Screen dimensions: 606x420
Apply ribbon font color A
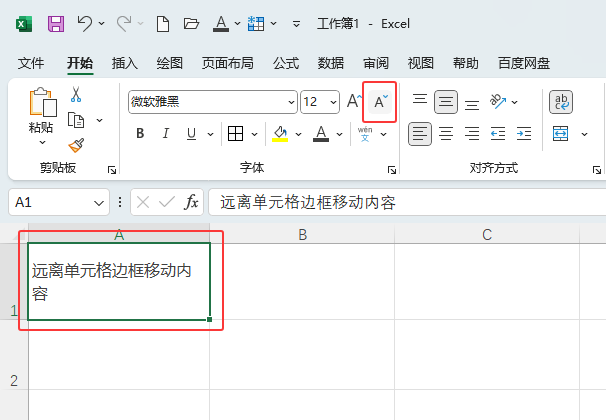point(321,134)
